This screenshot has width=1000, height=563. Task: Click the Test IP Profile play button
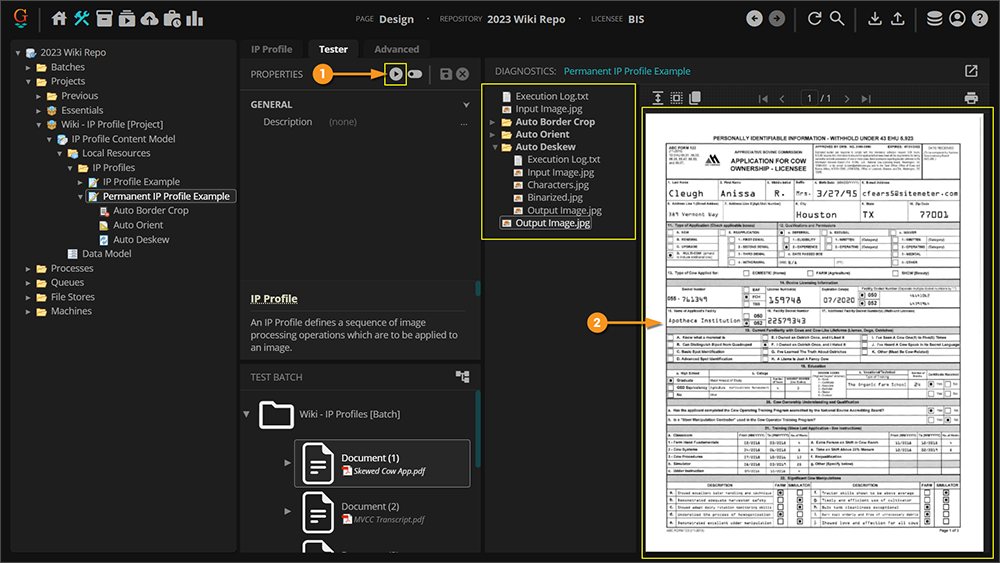pyautogui.click(x=396, y=74)
